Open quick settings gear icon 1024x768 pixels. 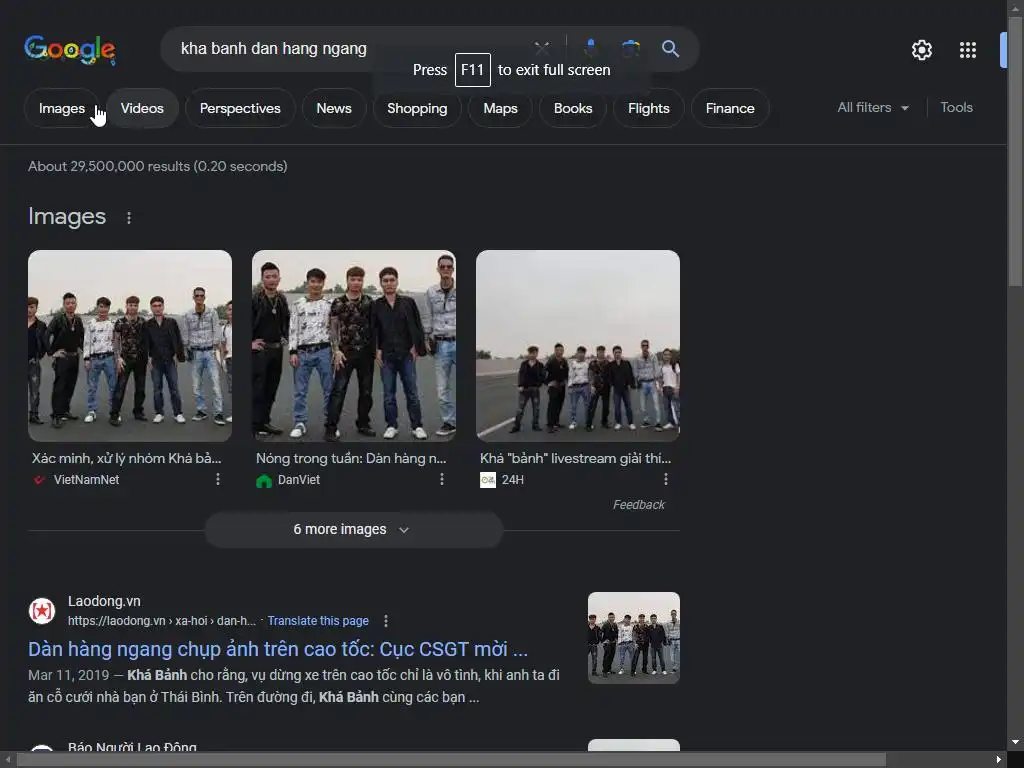[x=921, y=50]
